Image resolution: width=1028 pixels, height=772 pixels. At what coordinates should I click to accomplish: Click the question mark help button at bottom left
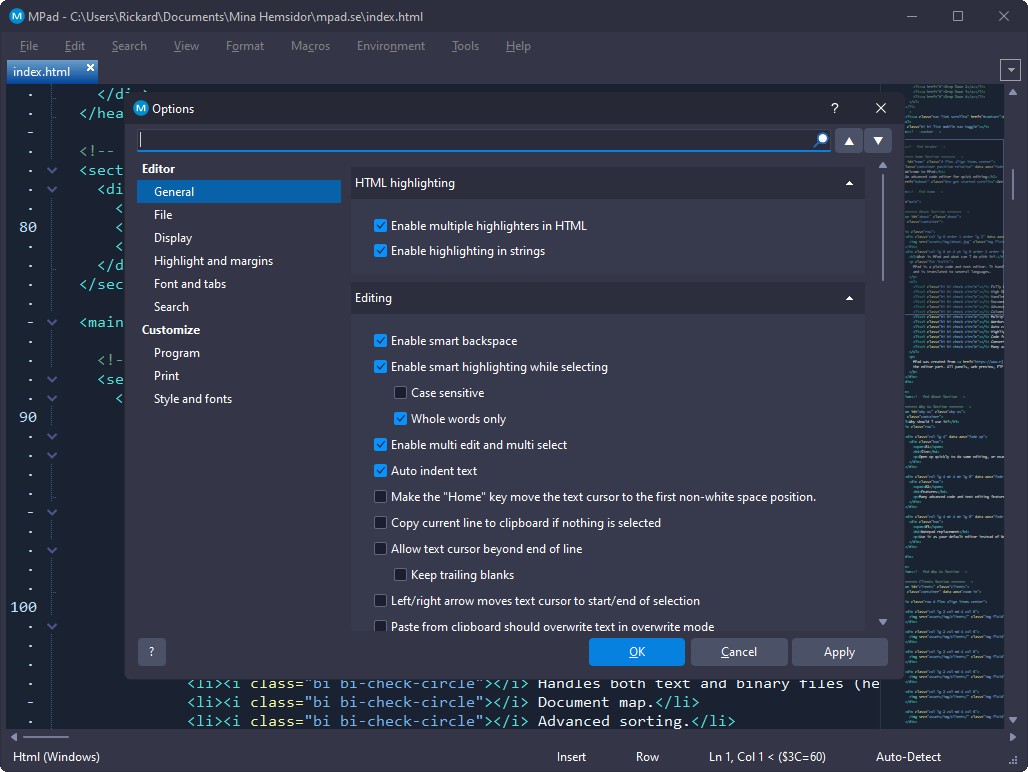152,652
